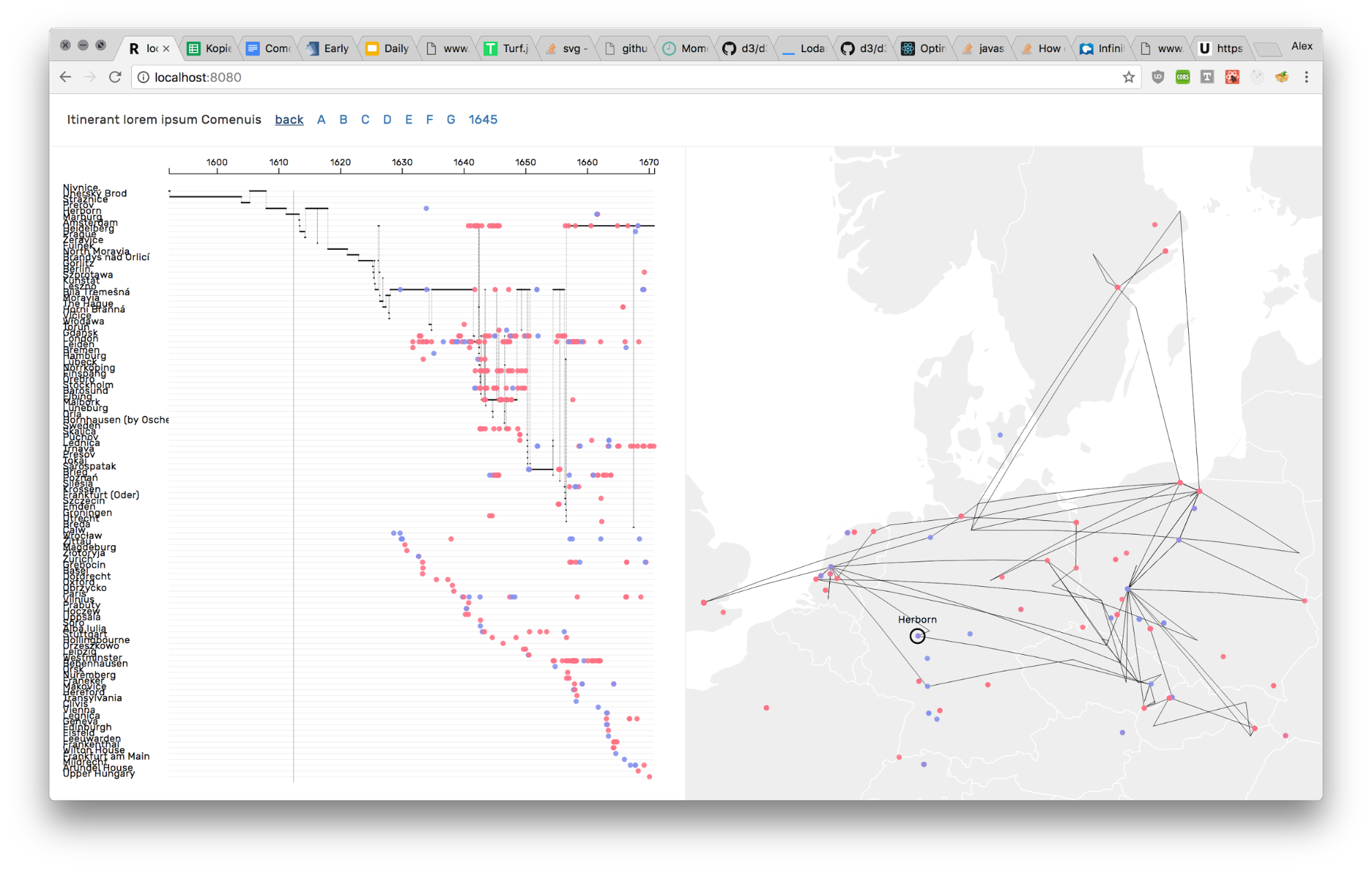1372x871 pixels.
Task: Click the site info icon in address bar
Action: coord(143,77)
